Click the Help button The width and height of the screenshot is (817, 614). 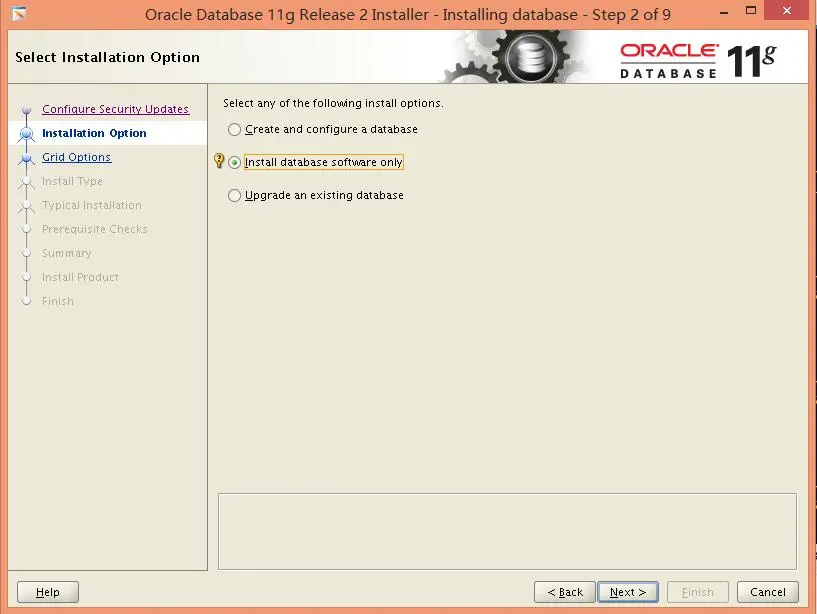(x=48, y=592)
